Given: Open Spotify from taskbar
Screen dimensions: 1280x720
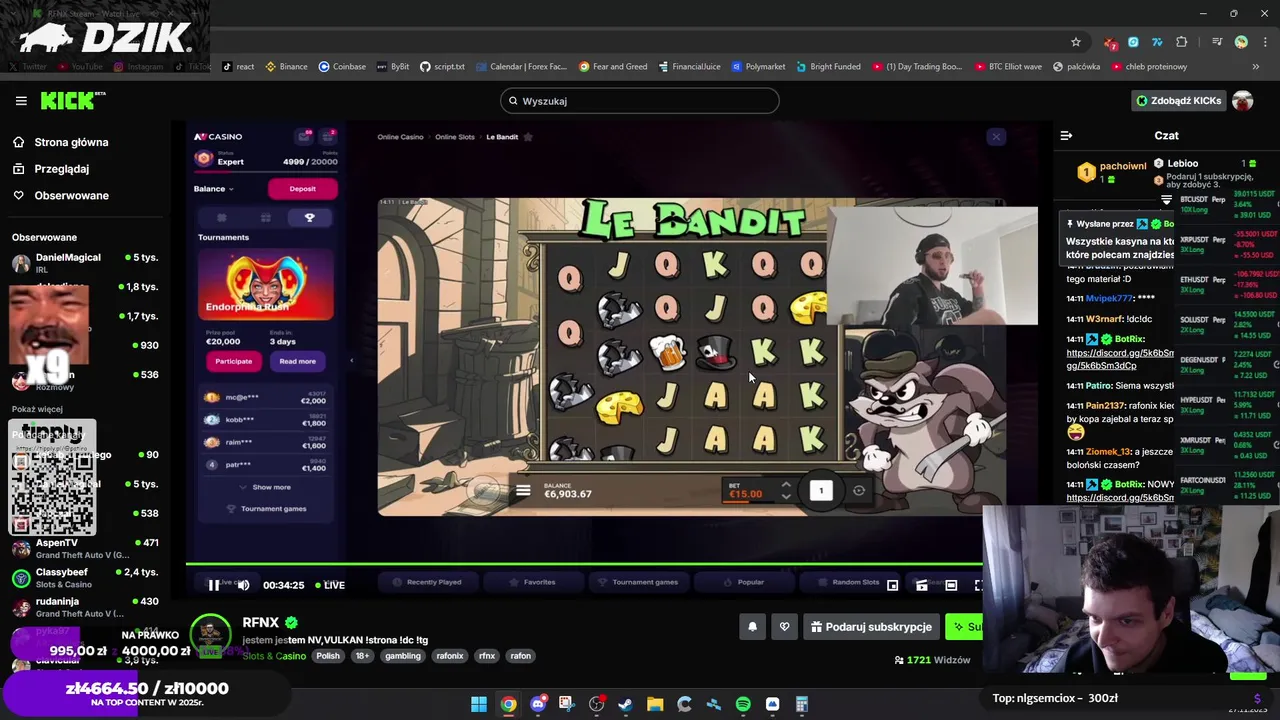Looking at the screenshot, I should point(743,705).
